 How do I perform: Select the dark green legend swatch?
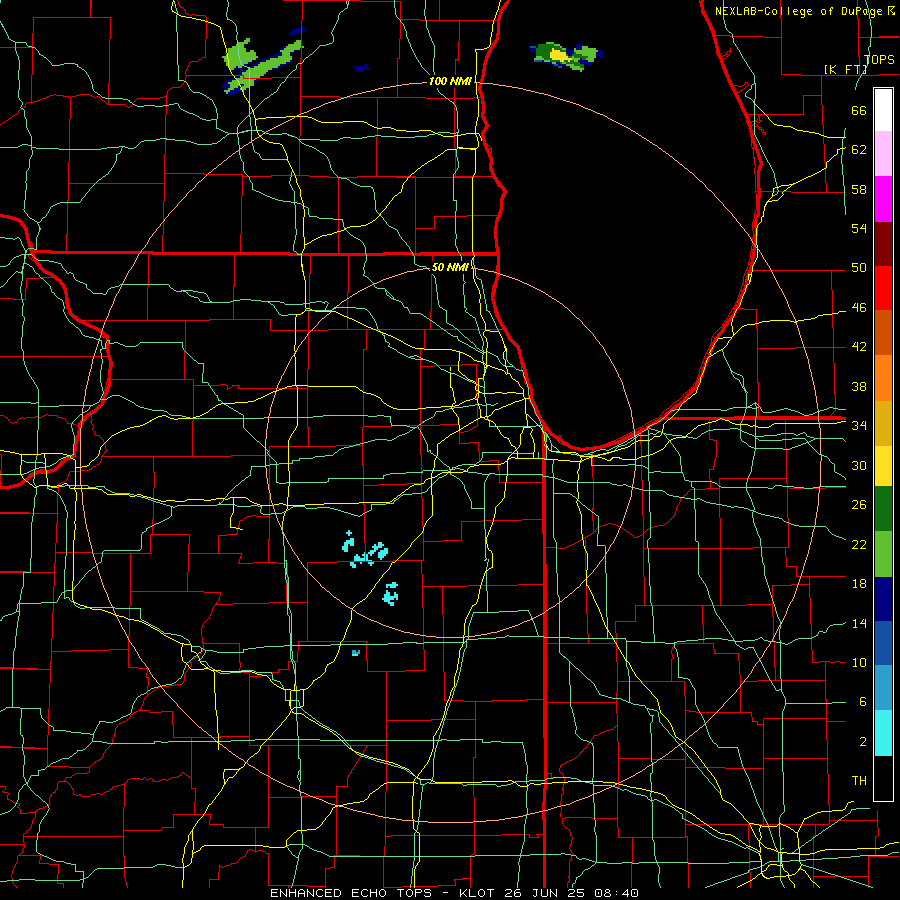coord(883,509)
